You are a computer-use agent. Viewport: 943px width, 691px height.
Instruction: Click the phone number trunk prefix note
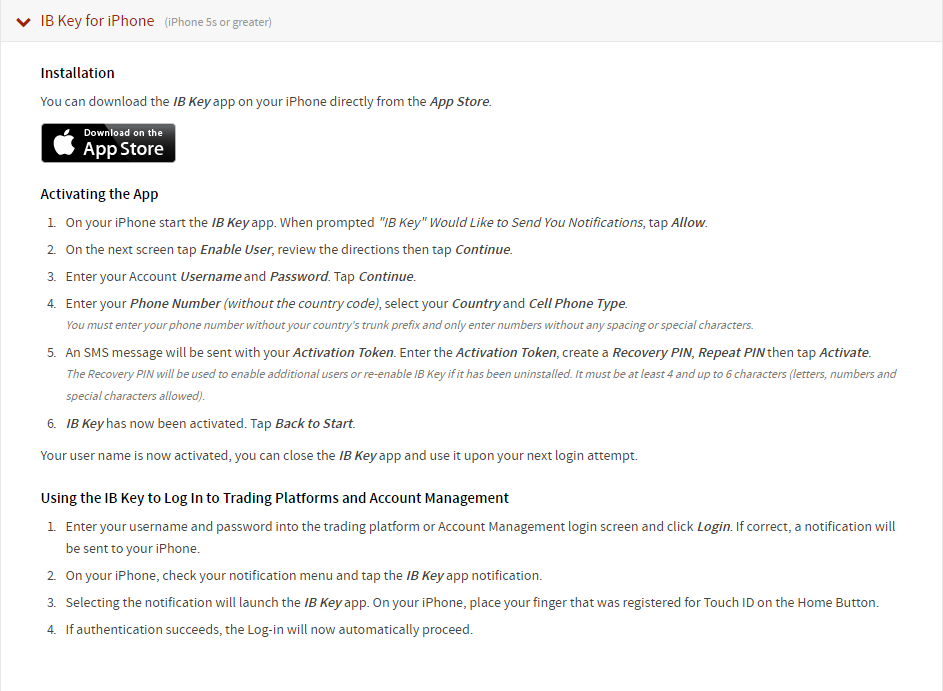click(x=410, y=325)
